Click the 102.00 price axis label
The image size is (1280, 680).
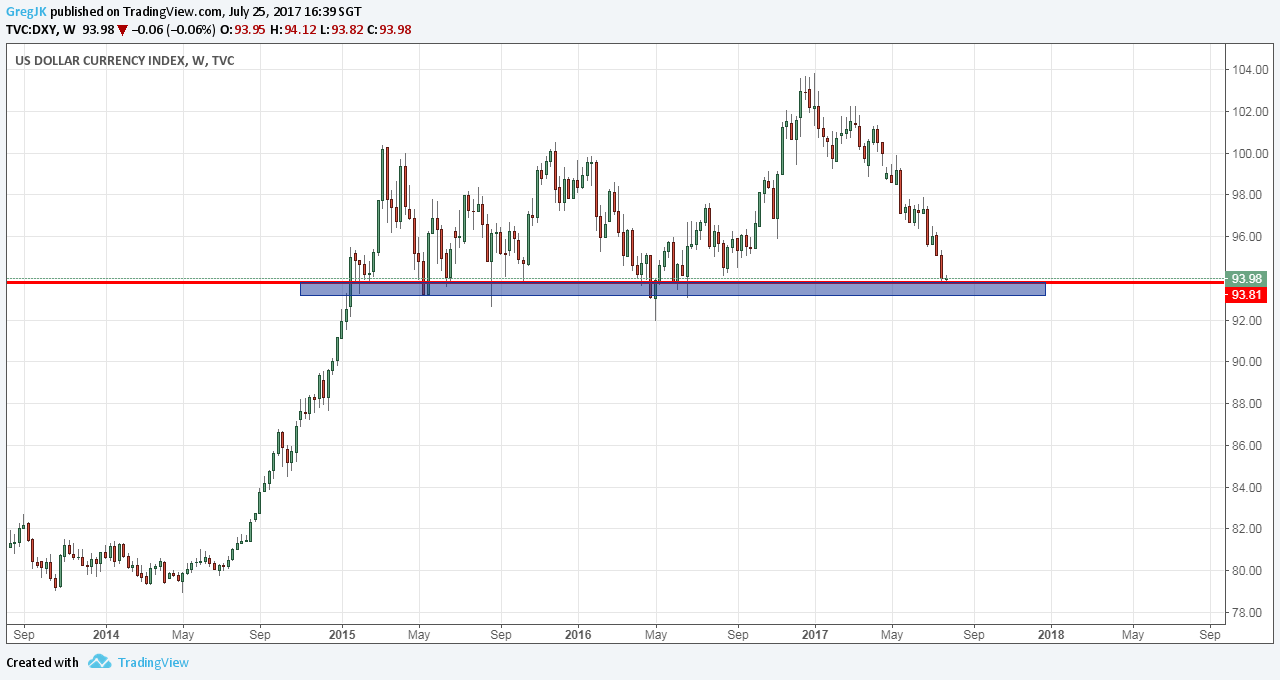1249,112
